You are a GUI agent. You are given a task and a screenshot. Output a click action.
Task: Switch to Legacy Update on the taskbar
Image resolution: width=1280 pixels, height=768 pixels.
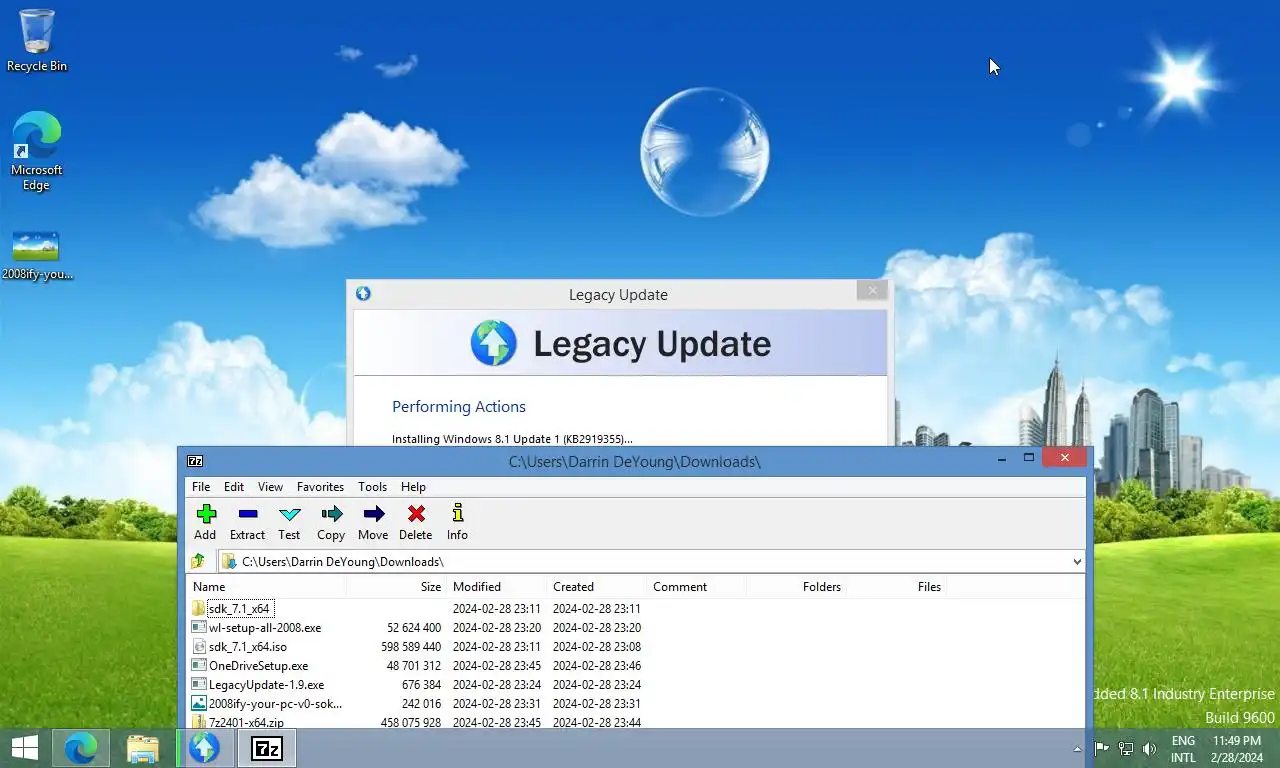(205, 747)
